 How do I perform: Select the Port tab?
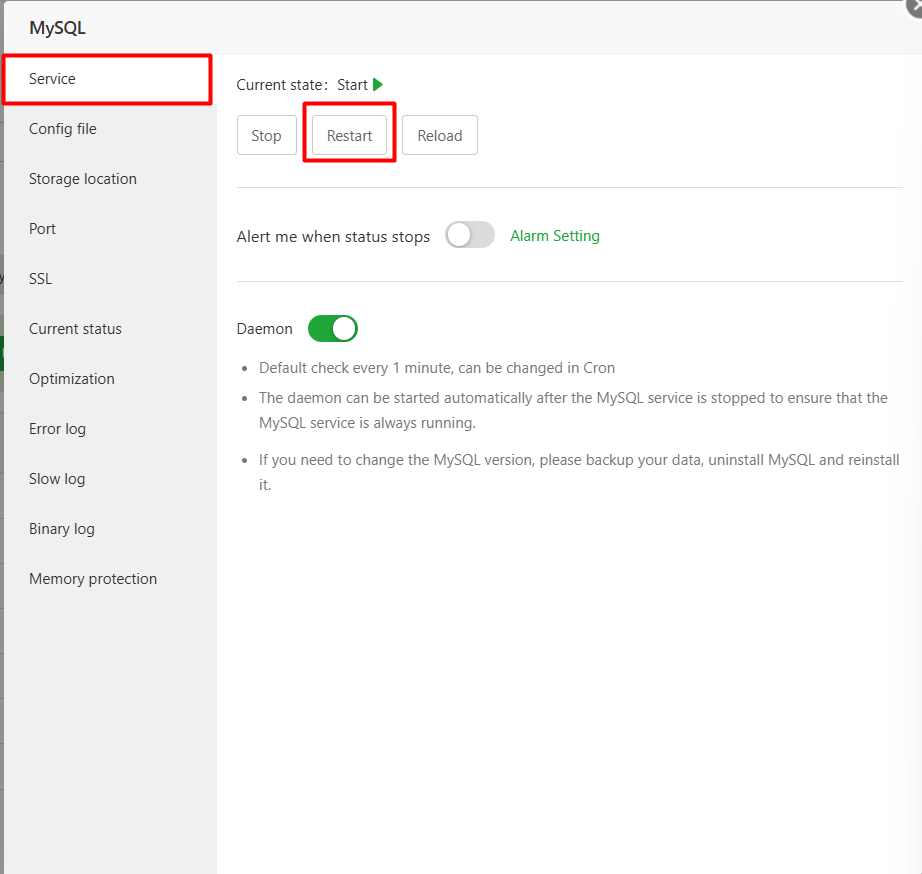click(110, 229)
